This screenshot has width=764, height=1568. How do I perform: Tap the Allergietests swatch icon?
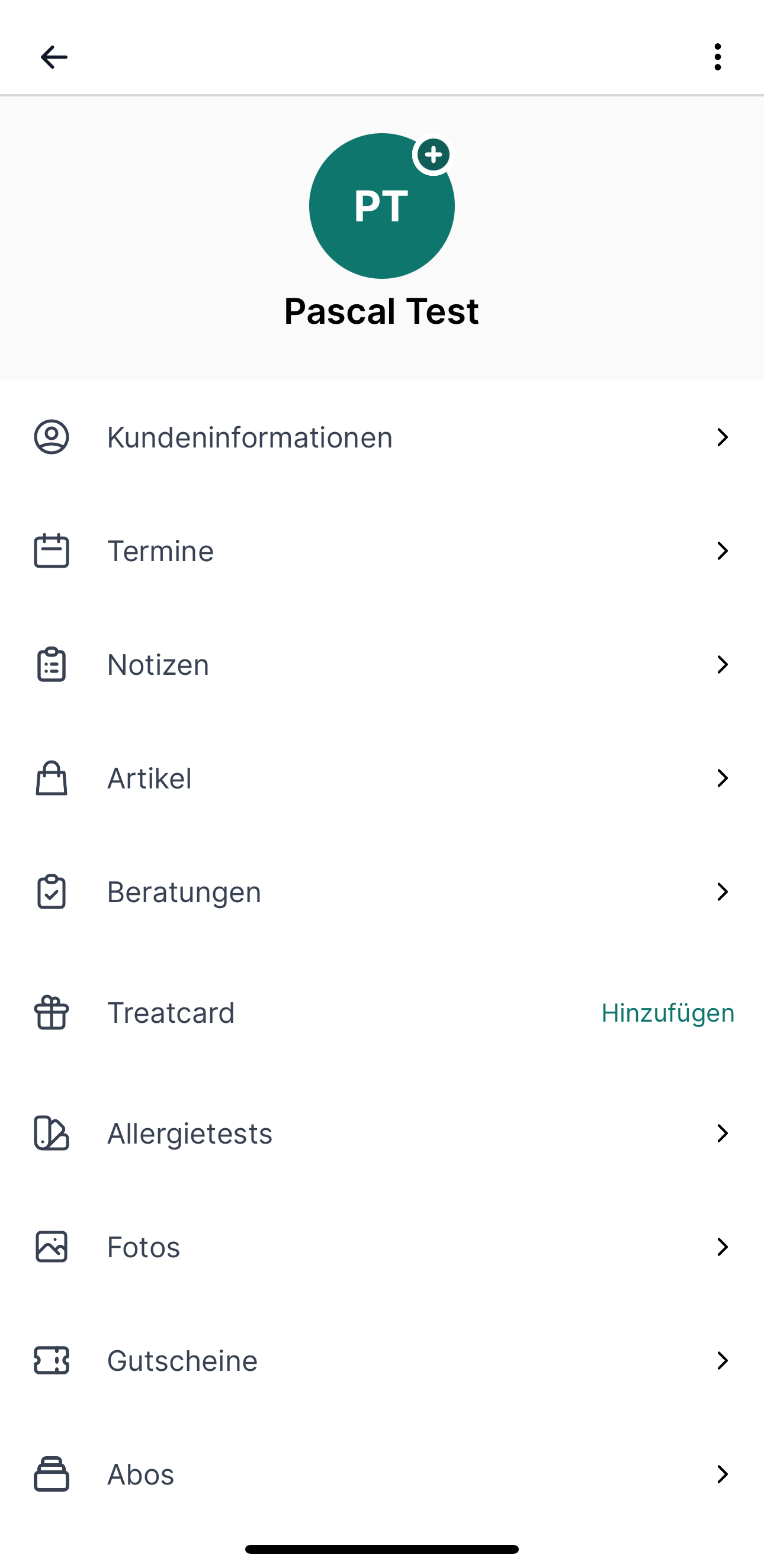point(51,1134)
